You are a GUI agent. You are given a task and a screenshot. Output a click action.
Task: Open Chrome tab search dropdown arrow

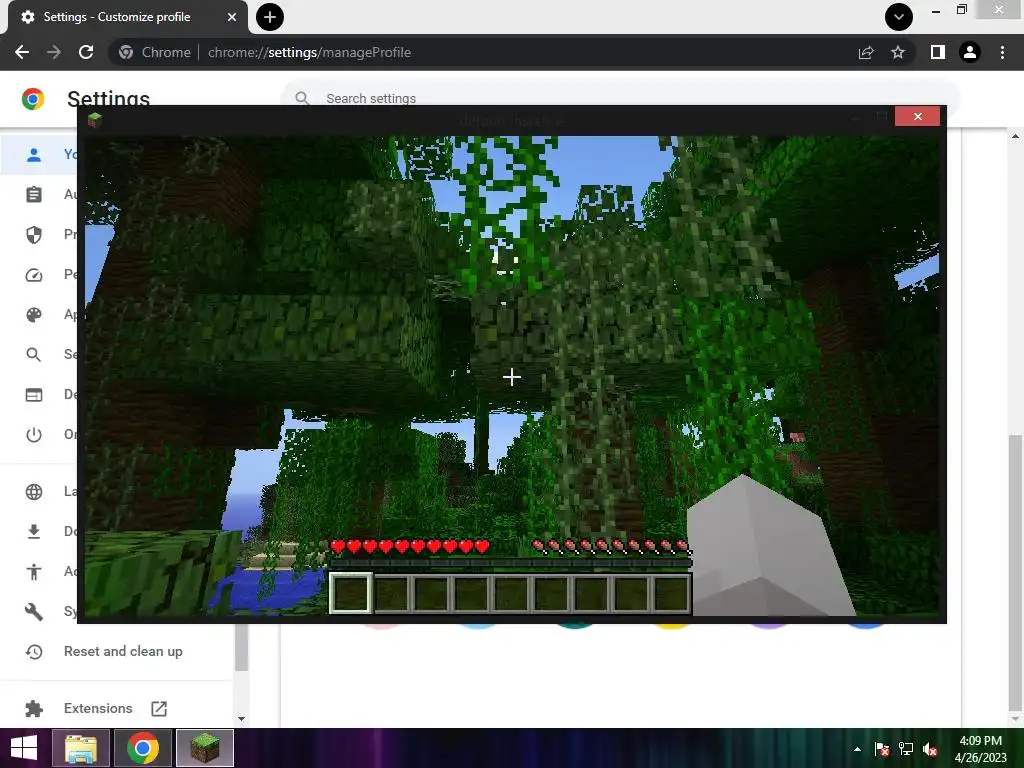[x=899, y=17]
